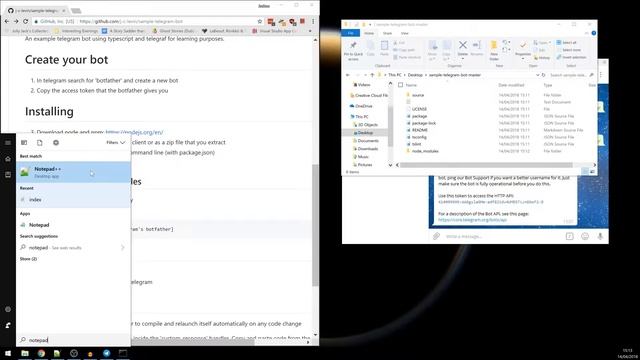The height and width of the screenshot is (360, 640).
Task: Click the 'Ghost Stories' bookmark
Action: pyautogui.click(x=173, y=31)
